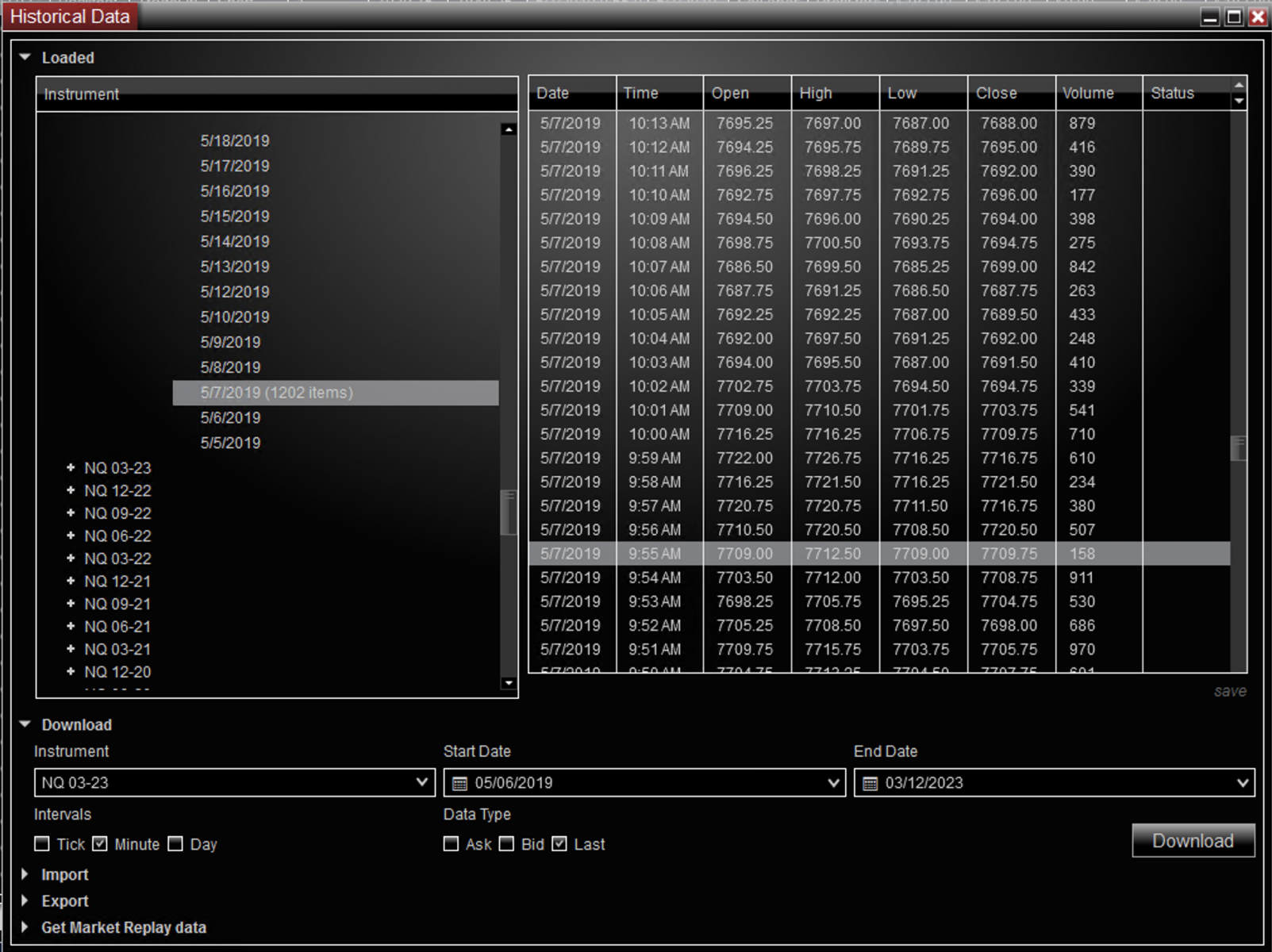1272x952 pixels.
Task: Click the instrument tree scroll-down arrow
Action: pyautogui.click(x=509, y=683)
